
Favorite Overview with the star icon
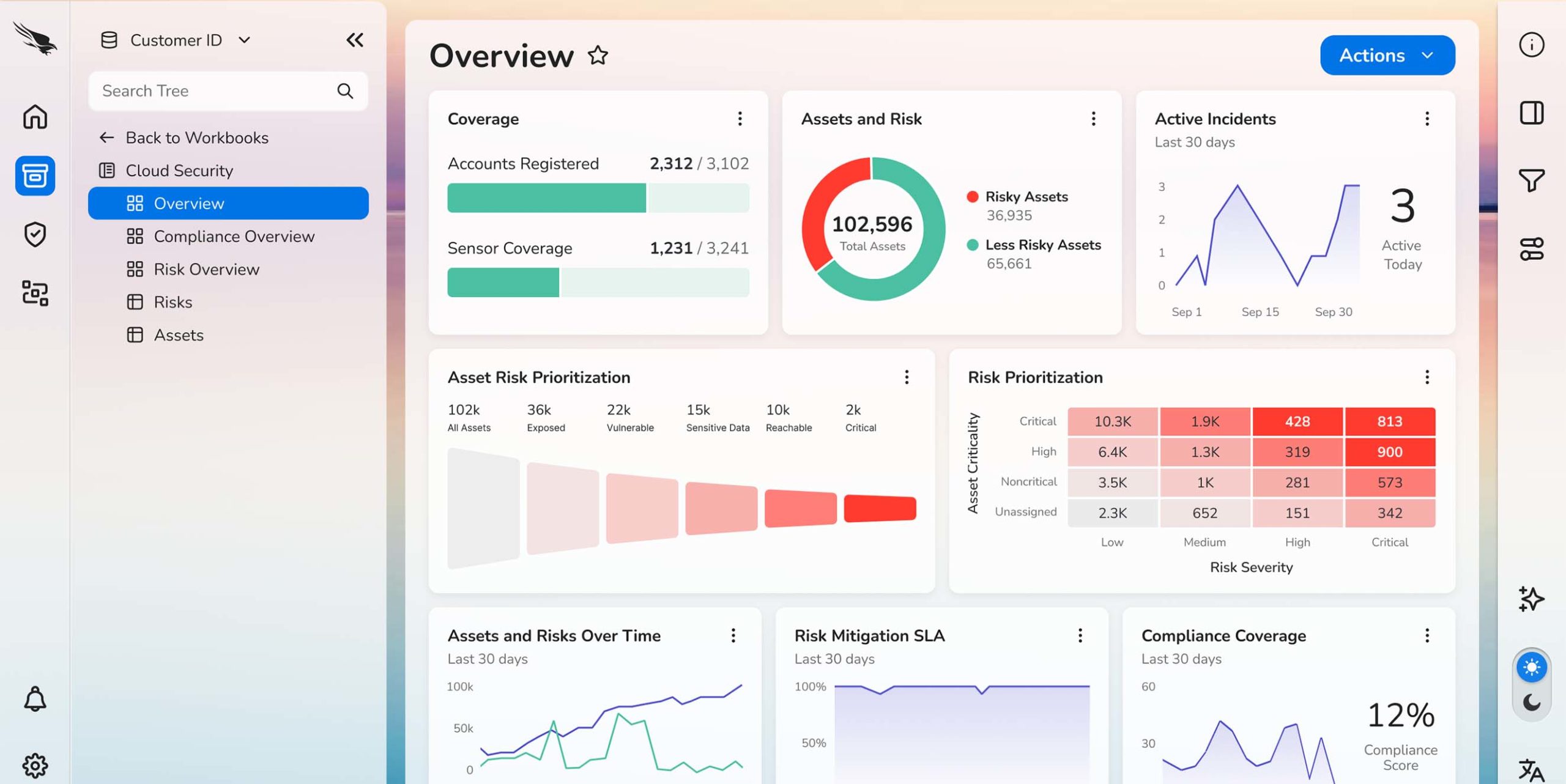coord(598,56)
